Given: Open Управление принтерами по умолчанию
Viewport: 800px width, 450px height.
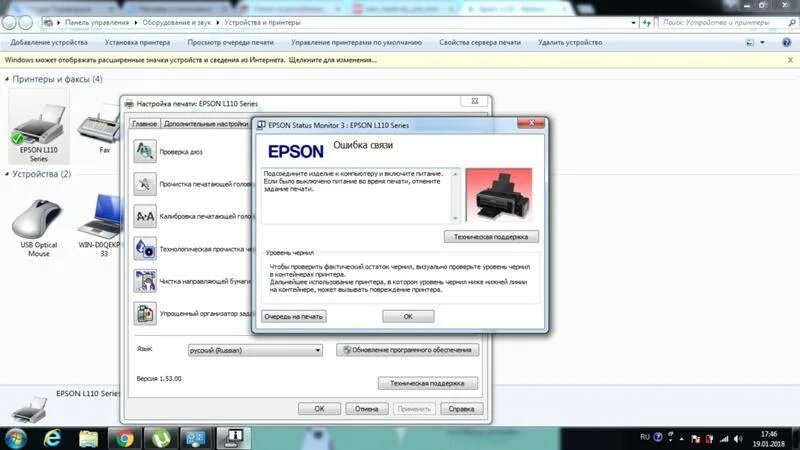Looking at the screenshot, I should coord(356,42).
